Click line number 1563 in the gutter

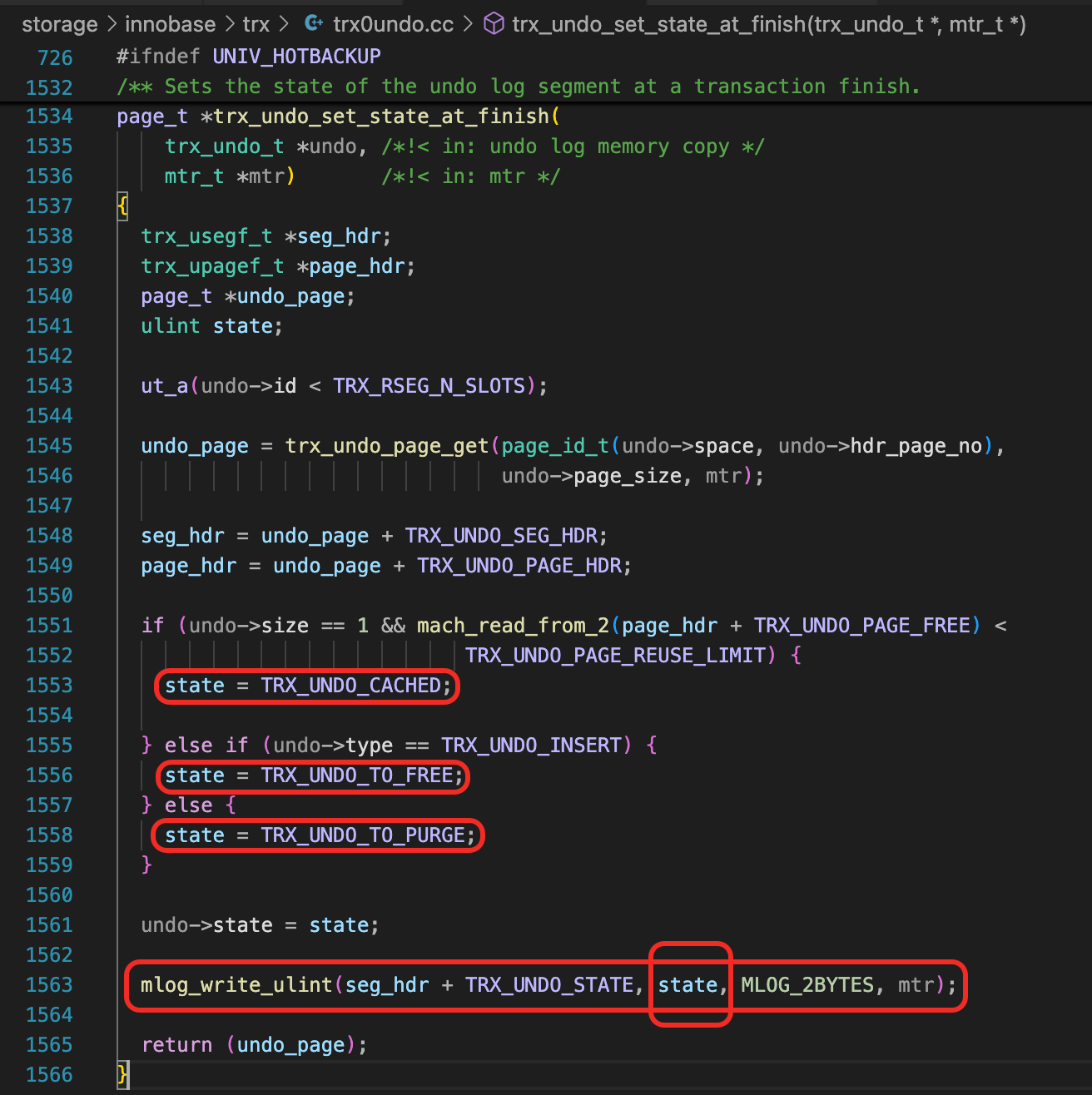click(x=49, y=985)
